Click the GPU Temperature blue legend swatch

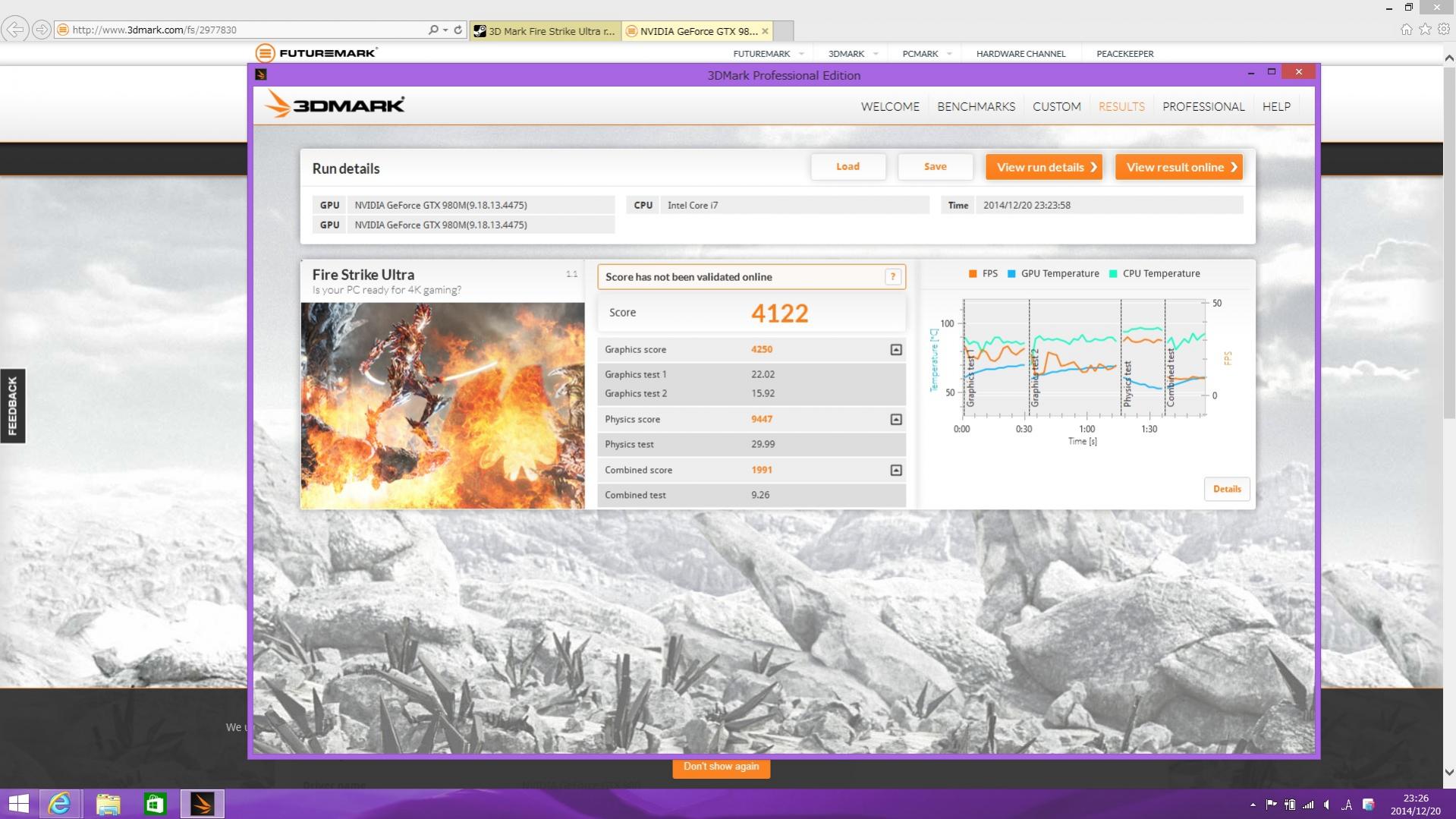(1011, 274)
